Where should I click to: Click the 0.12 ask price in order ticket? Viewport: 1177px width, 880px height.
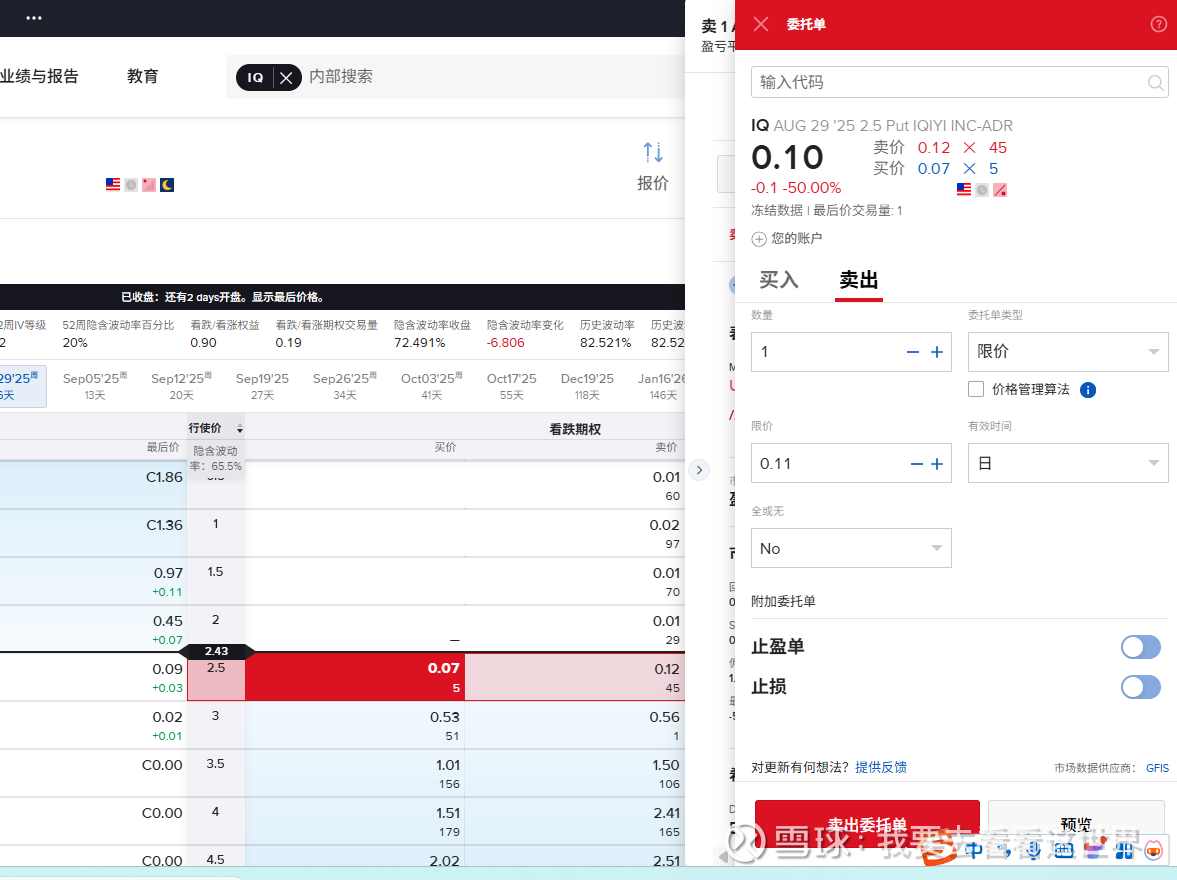click(x=934, y=148)
